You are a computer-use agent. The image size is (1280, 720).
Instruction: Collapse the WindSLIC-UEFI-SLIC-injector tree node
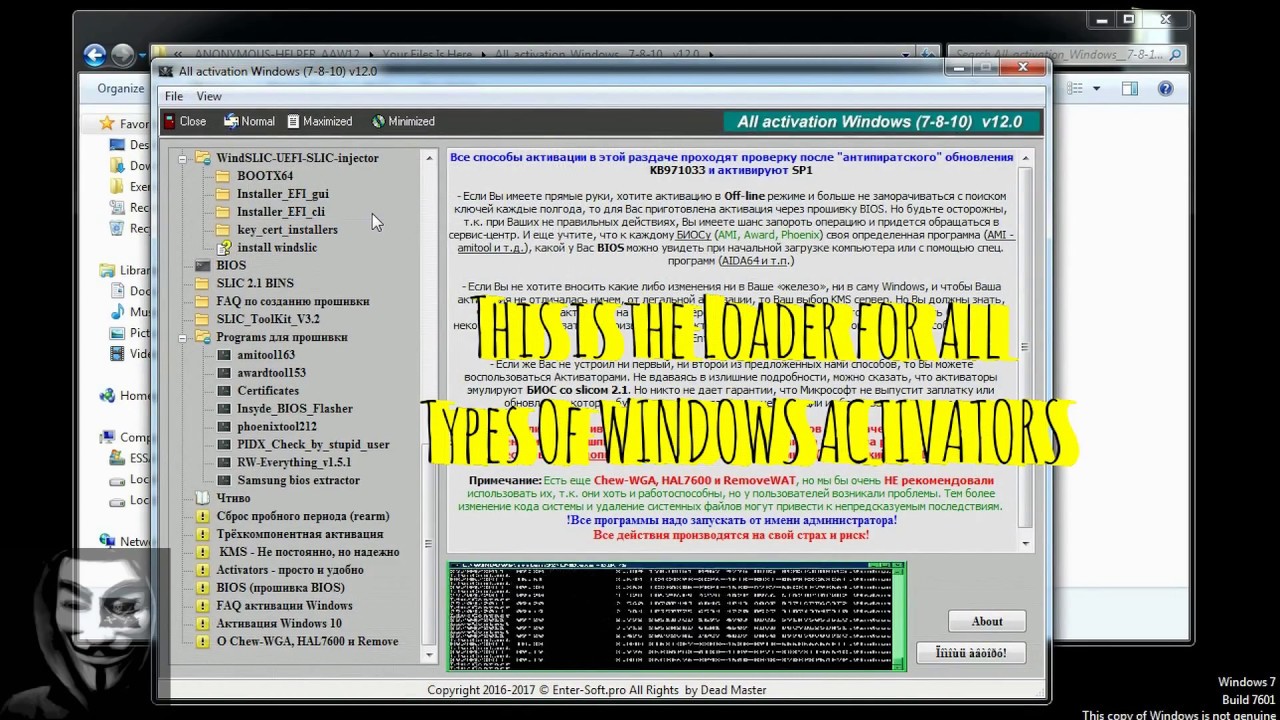coord(183,158)
